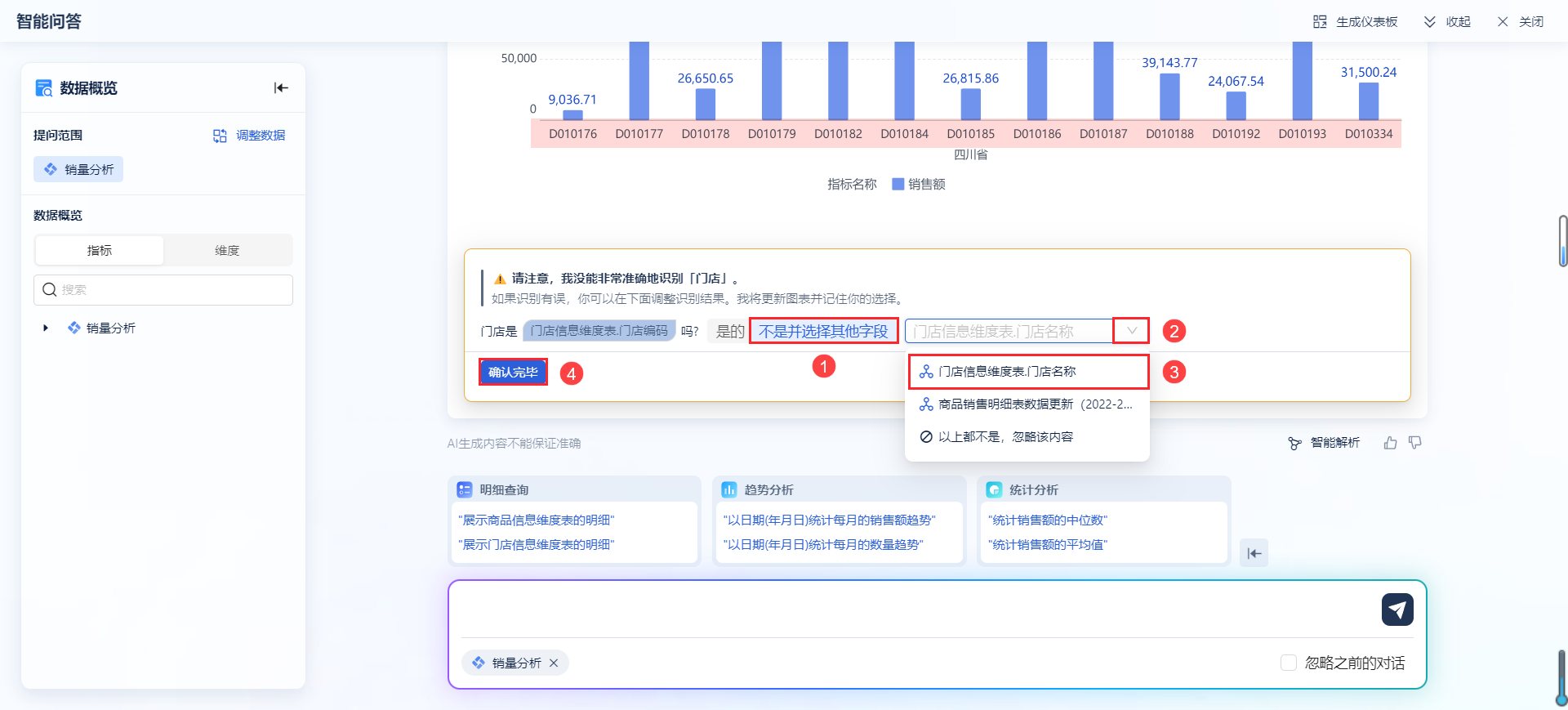The image size is (1568, 710).
Task: Ask "统计销售额的平均值" suggestion
Action: (1048, 545)
